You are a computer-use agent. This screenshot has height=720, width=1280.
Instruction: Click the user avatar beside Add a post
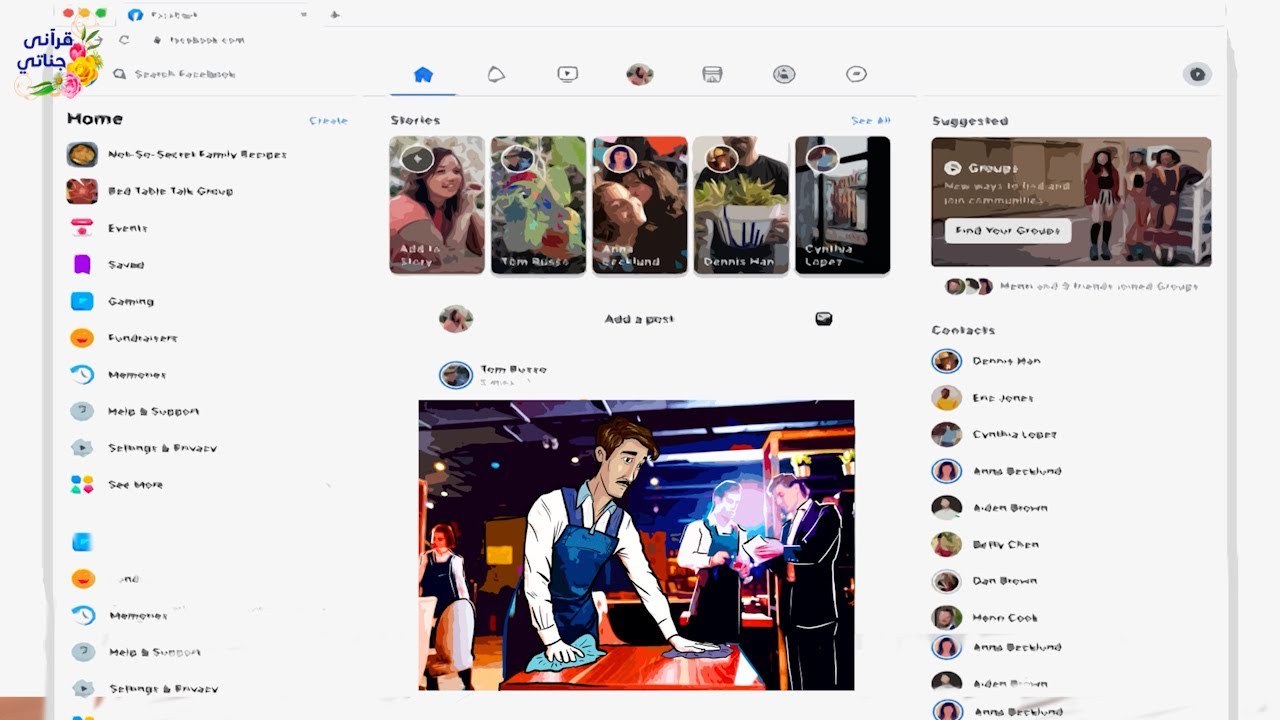point(456,319)
